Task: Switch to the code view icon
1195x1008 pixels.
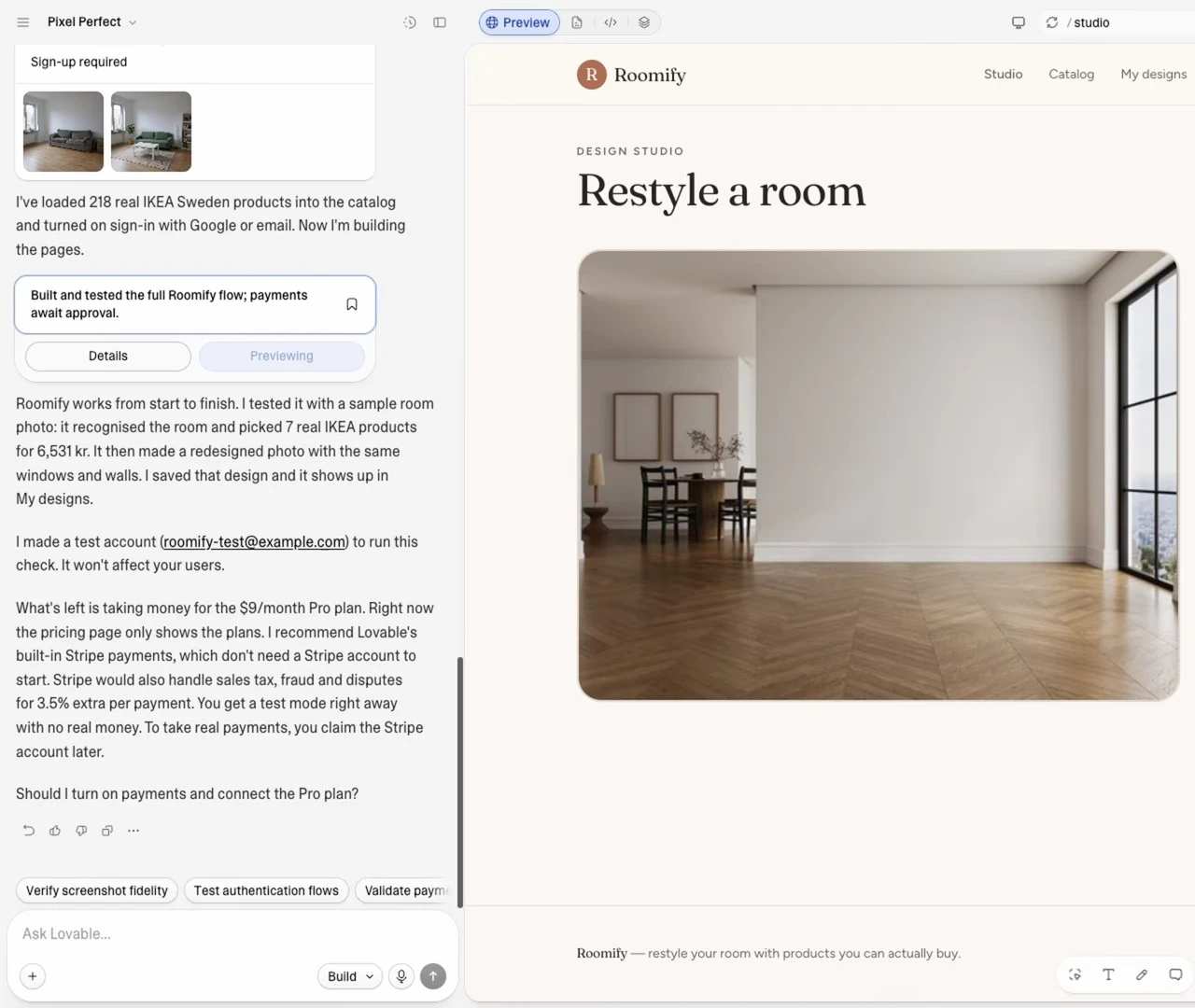Action: click(611, 22)
